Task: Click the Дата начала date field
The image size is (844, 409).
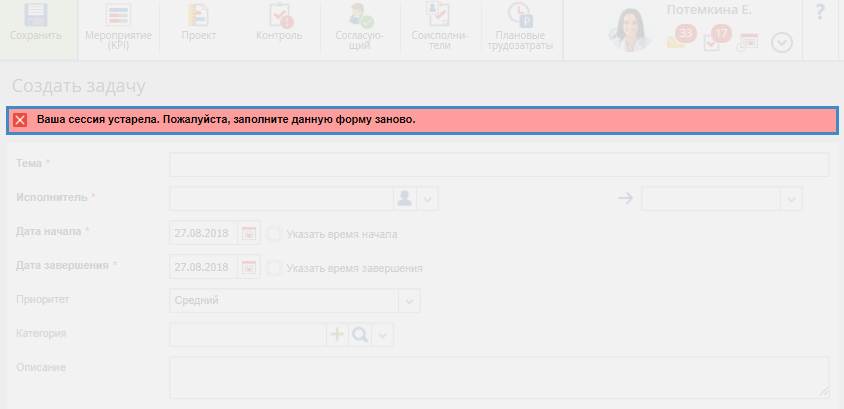Action: click(x=203, y=233)
